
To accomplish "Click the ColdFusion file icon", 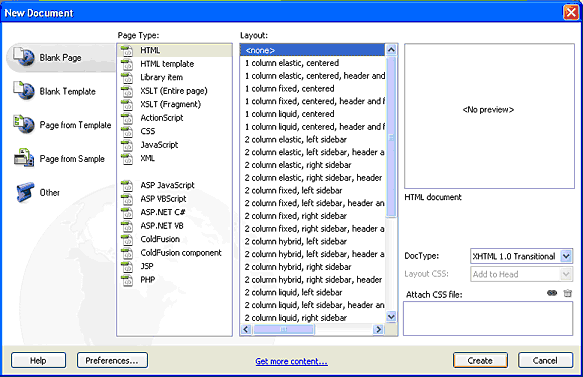I will [127, 239].
